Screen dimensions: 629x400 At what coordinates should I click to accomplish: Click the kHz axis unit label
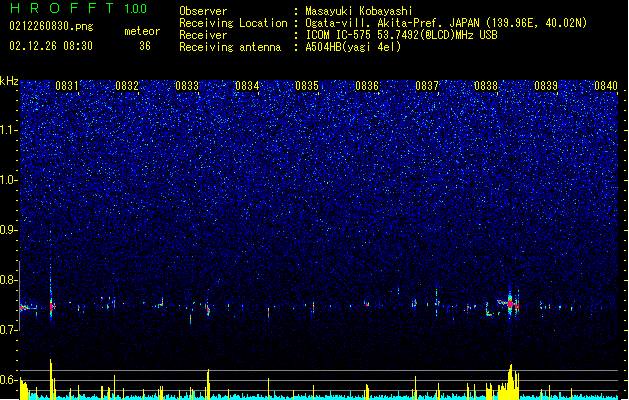click(x=9, y=81)
